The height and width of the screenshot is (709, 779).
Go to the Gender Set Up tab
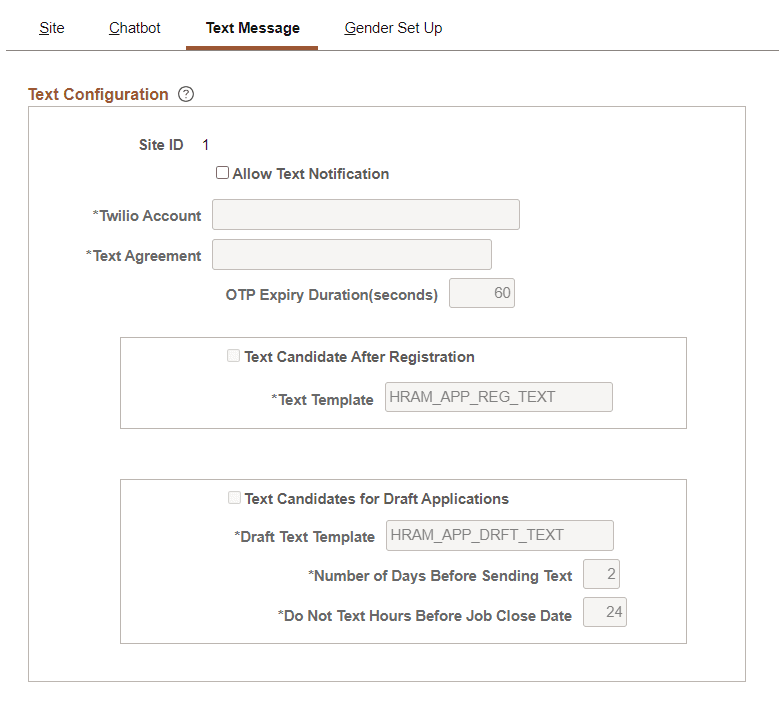click(393, 28)
